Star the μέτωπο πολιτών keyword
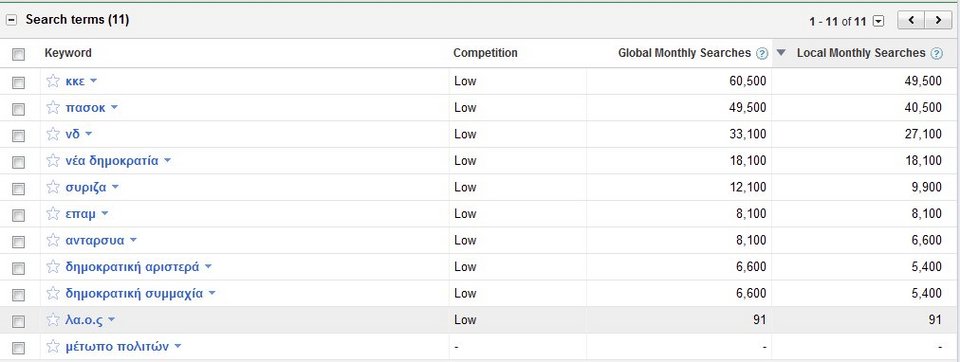The width and height of the screenshot is (960, 362). coord(53,346)
